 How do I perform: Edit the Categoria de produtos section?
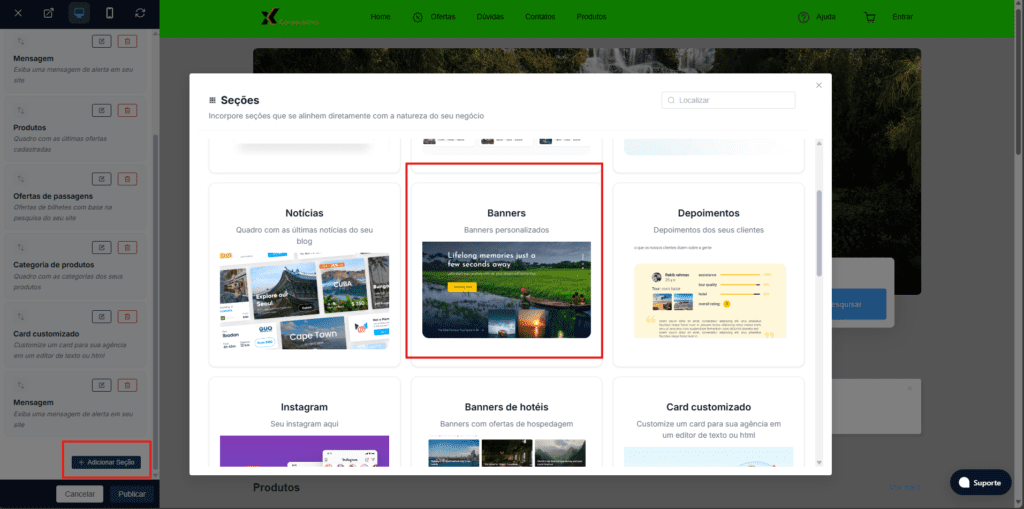pyautogui.click(x=101, y=248)
